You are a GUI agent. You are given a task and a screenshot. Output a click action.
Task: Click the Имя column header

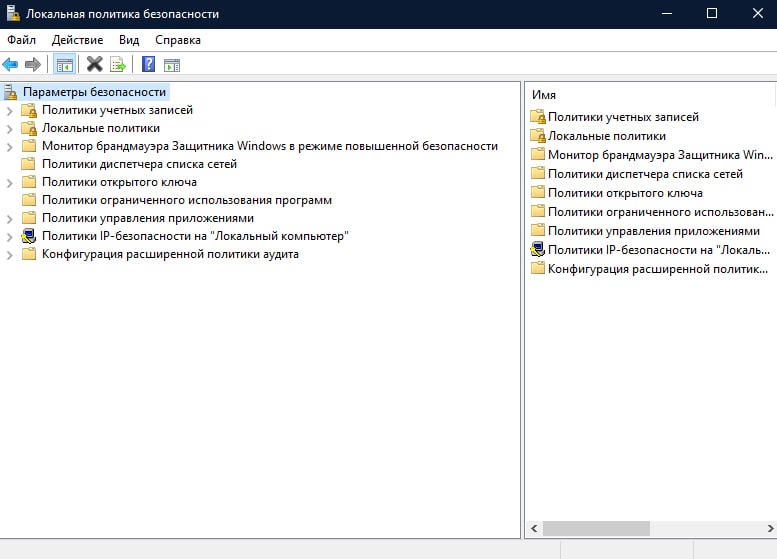[x=544, y=95]
